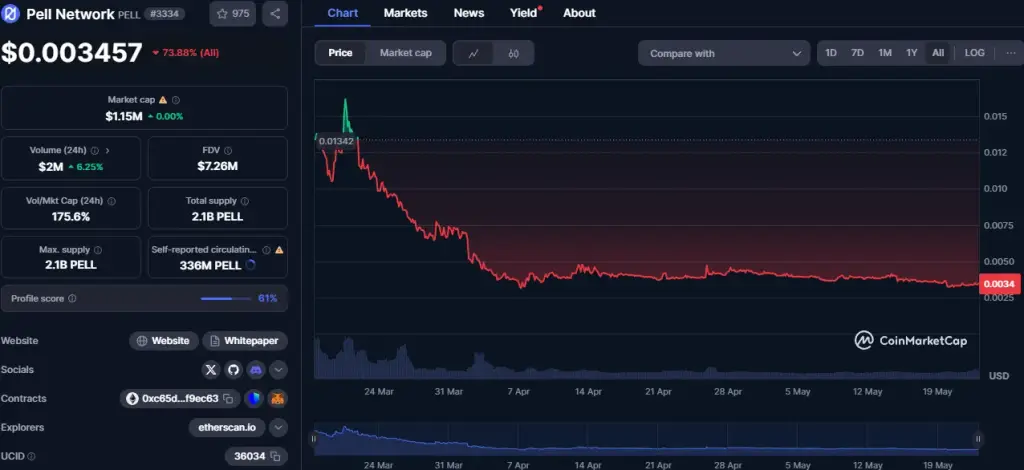Click the blue shield wallet icon
The image size is (1024, 470).
click(x=253, y=398)
